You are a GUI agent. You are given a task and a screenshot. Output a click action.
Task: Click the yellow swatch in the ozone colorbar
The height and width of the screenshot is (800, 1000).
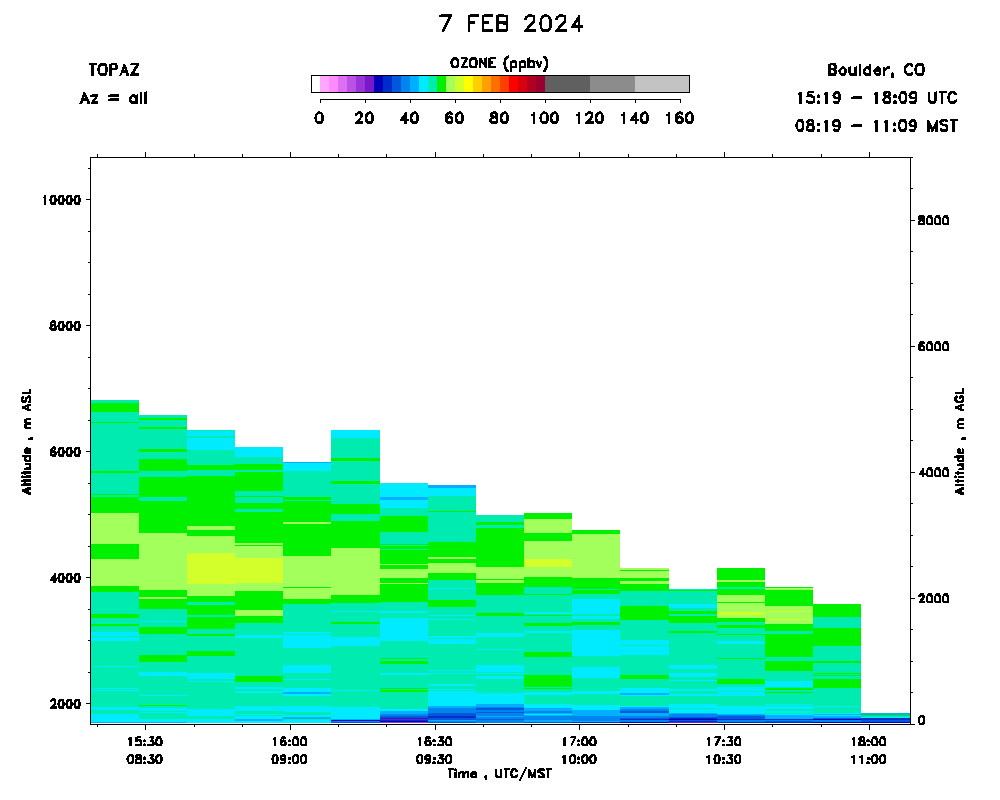pyautogui.click(x=469, y=84)
